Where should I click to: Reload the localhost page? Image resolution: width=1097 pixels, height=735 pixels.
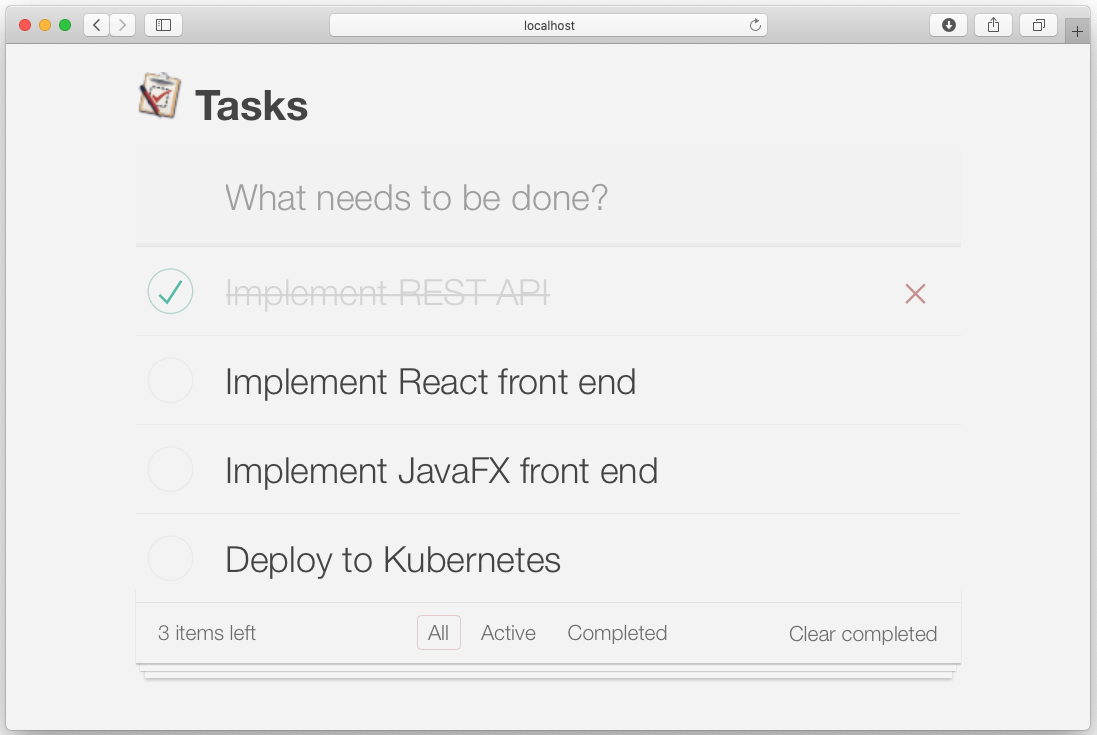click(757, 25)
